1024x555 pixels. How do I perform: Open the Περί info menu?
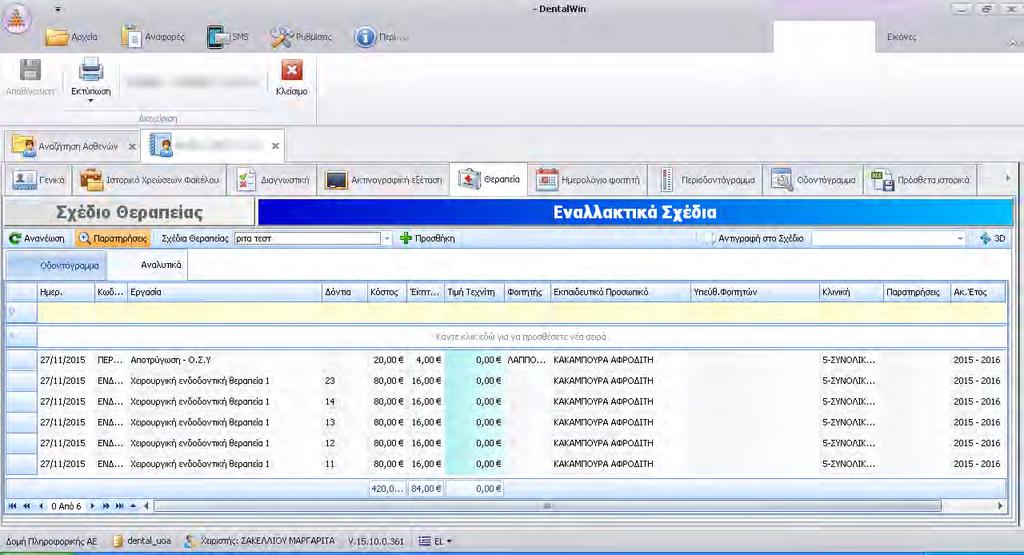[382, 37]
